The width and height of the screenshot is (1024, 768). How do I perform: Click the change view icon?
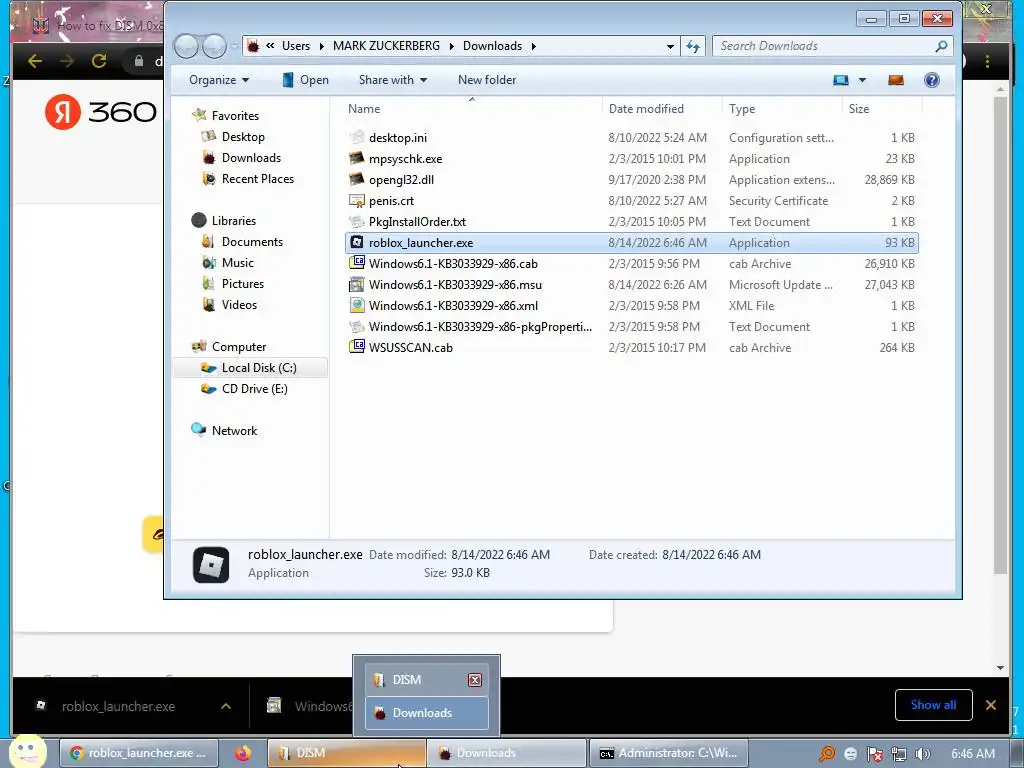pos(840,80)
